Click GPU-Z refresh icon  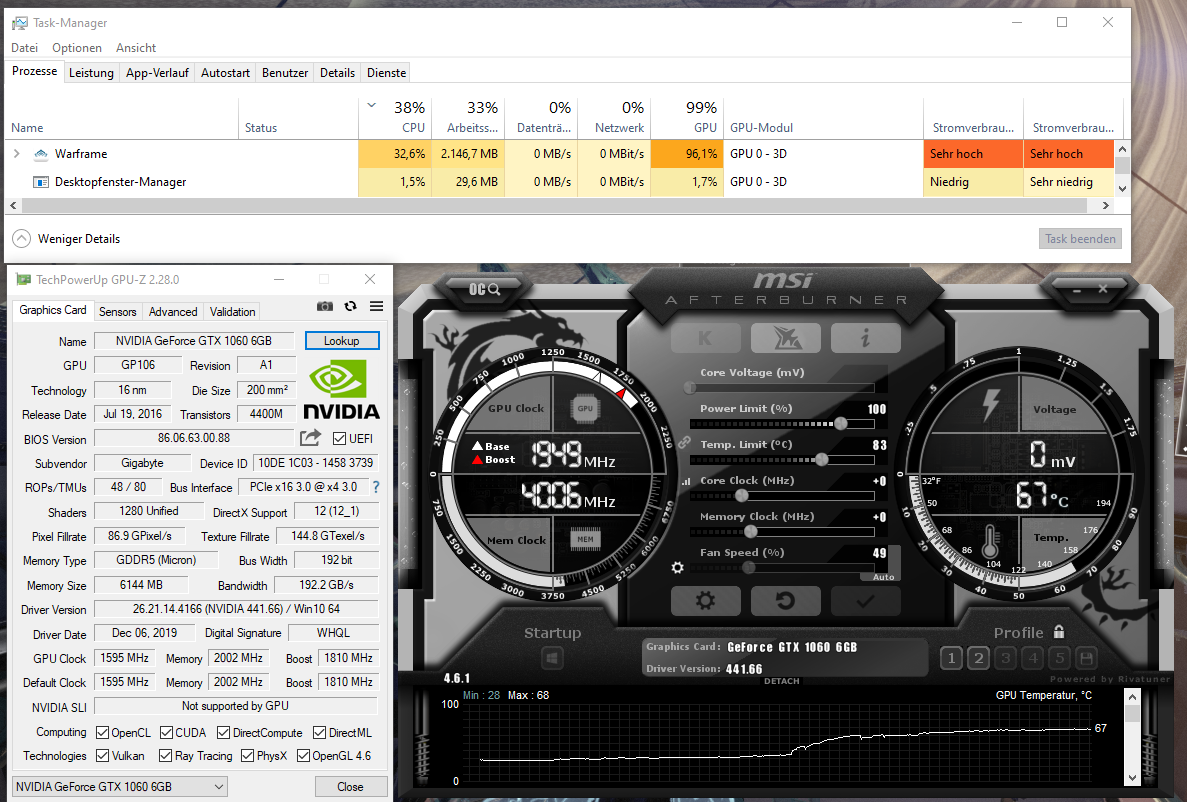(350, 307)
